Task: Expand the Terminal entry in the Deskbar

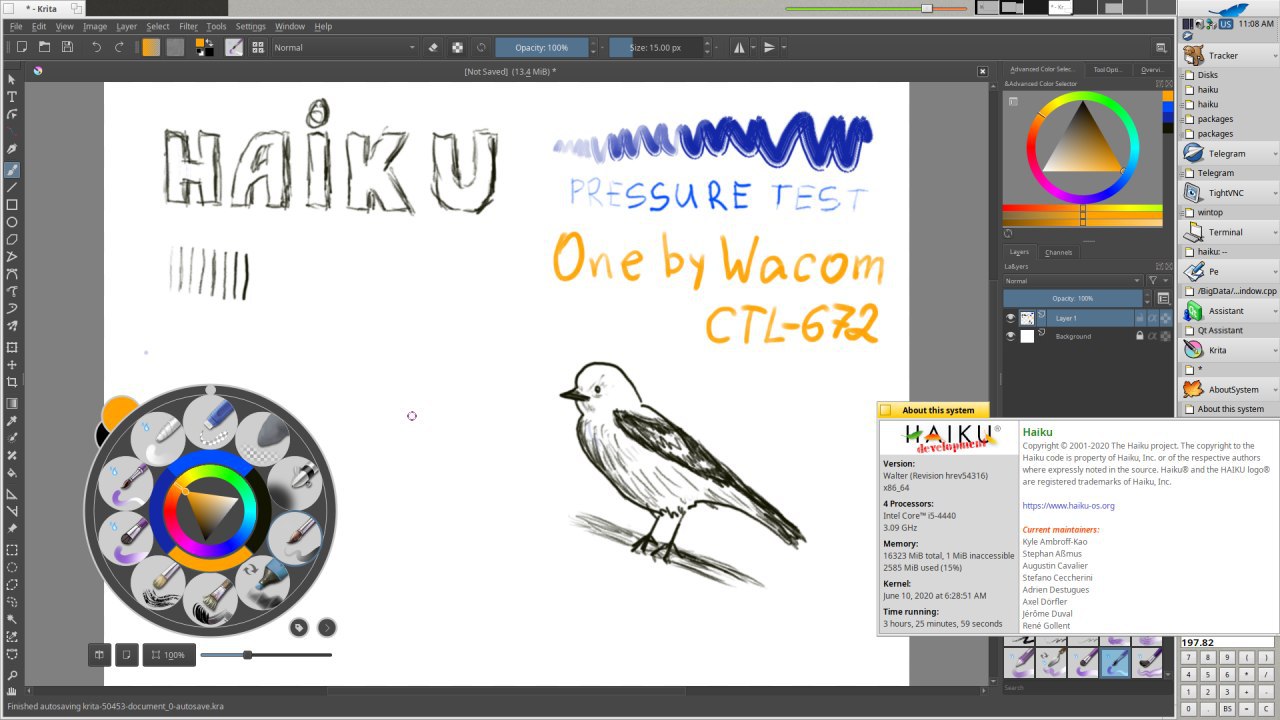Action: click(x=1275, y=232)
